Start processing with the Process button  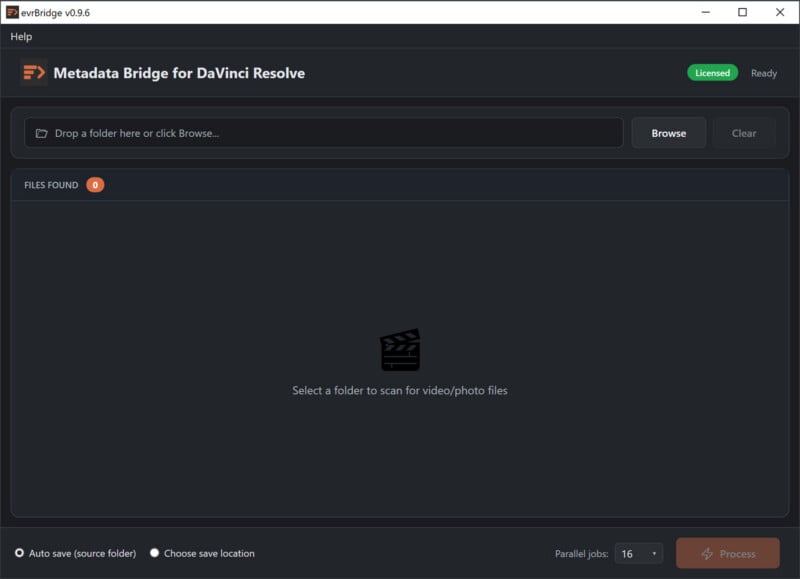[728, 553]
